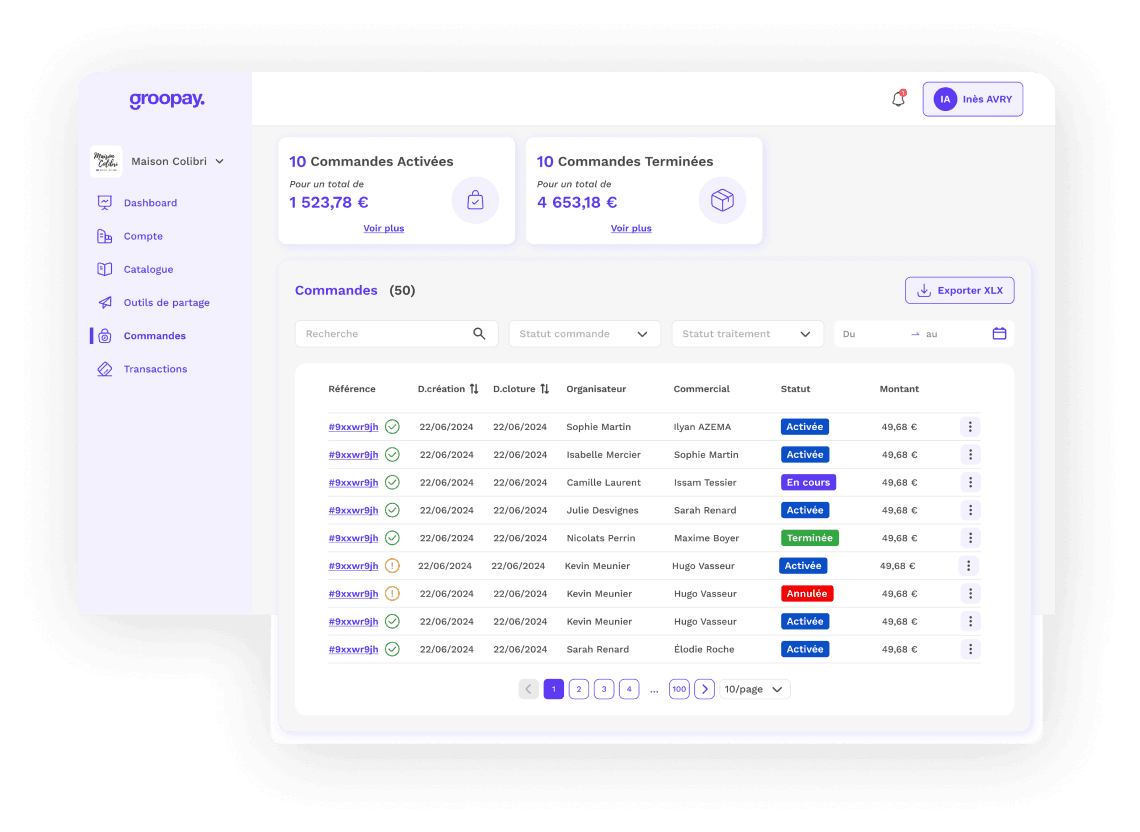
Task: Go to next page with right arrow
Action: [704, 689]
